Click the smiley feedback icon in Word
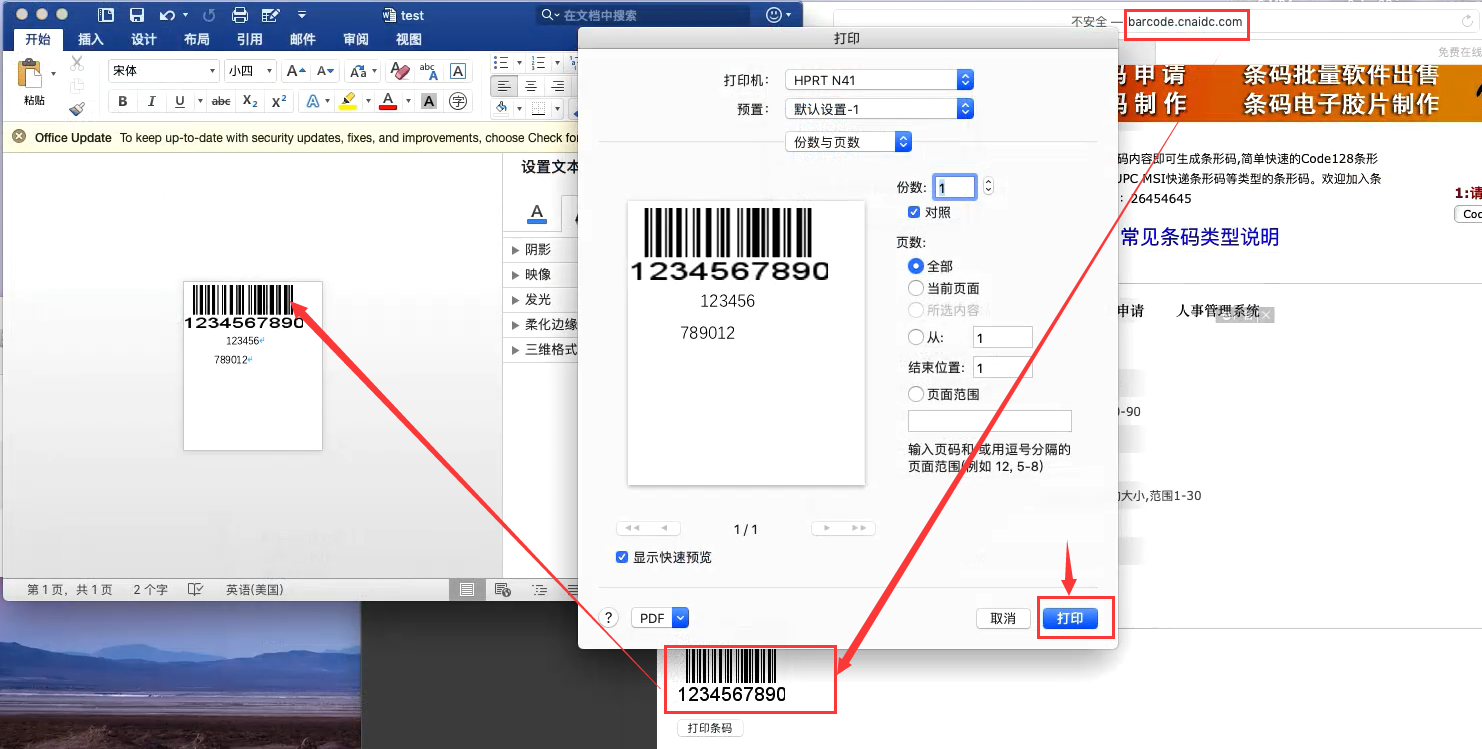The width and height of the screenshot is (1482, 749). pyautogui.click(x=773, y=15)
